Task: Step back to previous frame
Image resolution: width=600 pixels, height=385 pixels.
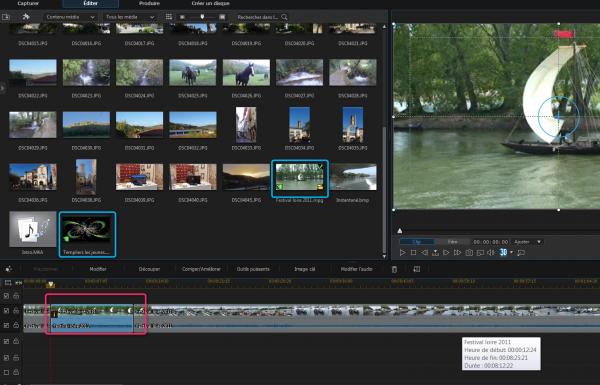Action: click(424, 253)
